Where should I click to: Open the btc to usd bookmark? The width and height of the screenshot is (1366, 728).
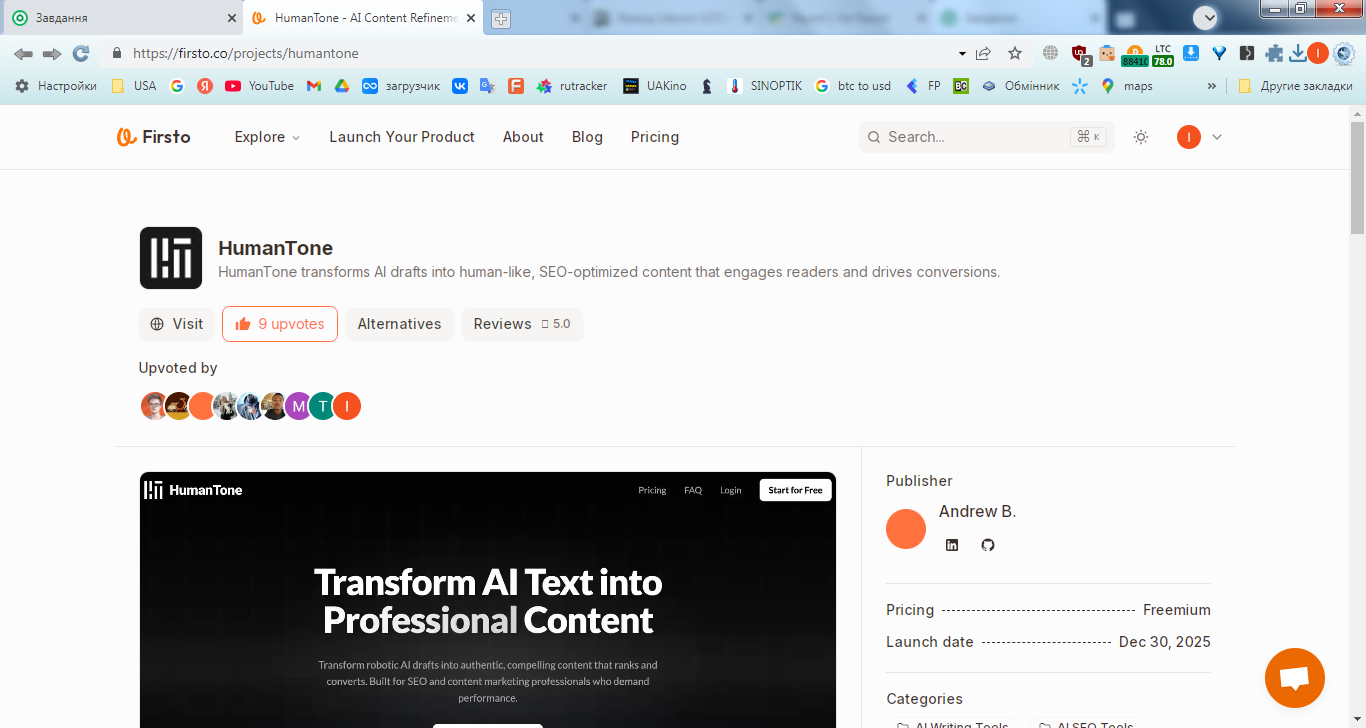853,86
